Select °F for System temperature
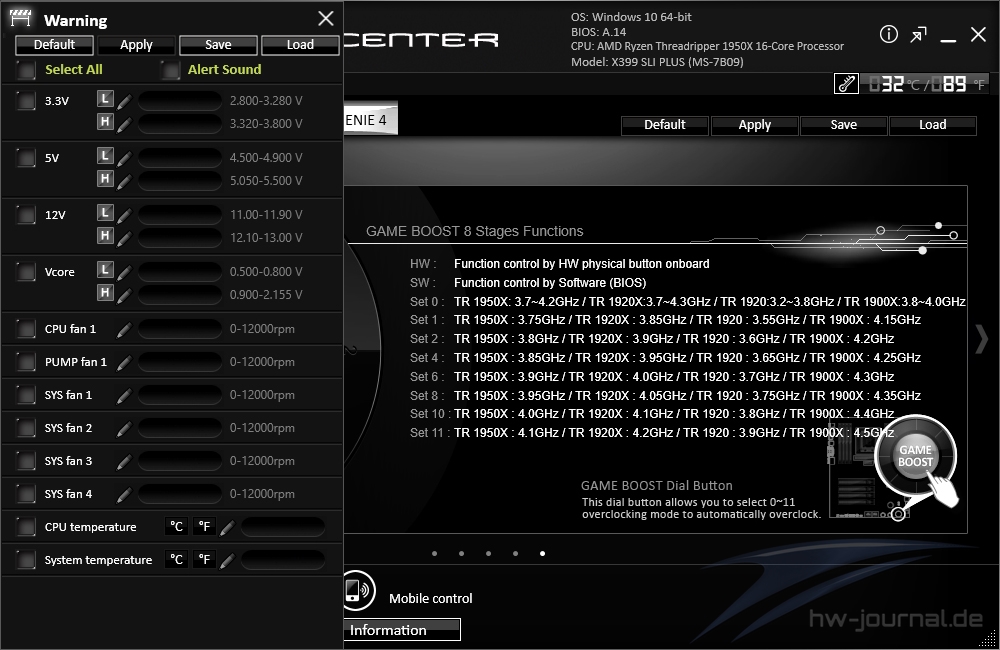The width and height of the screenshot is (1000, 650). point(204,560)
